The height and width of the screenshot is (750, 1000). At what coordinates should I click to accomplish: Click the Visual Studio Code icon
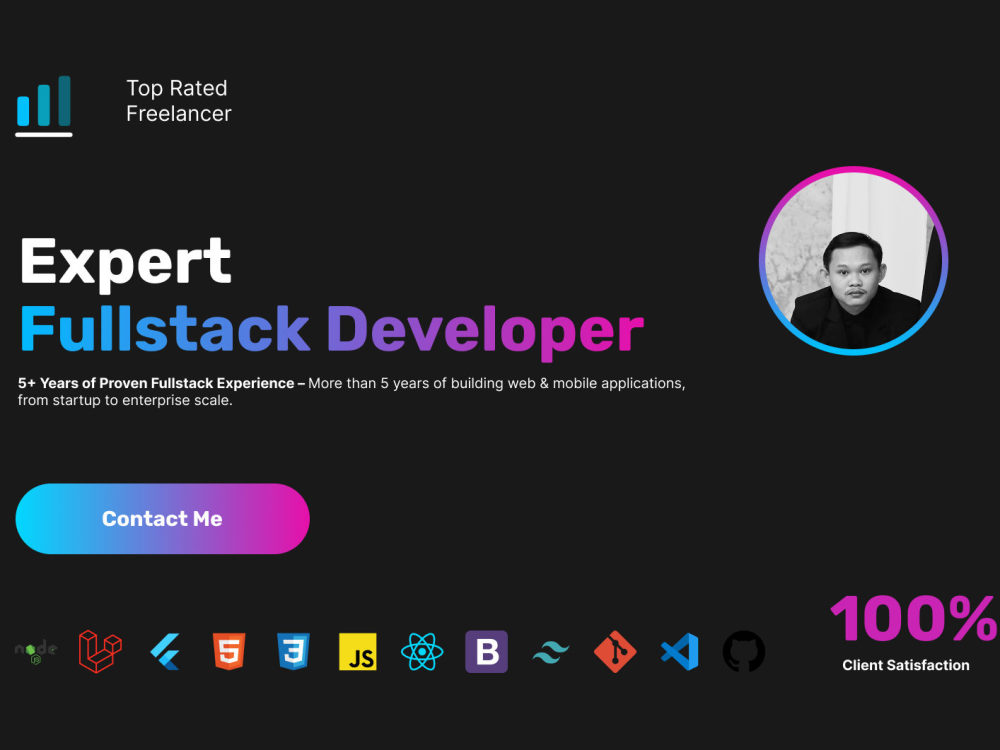point(680,651)
